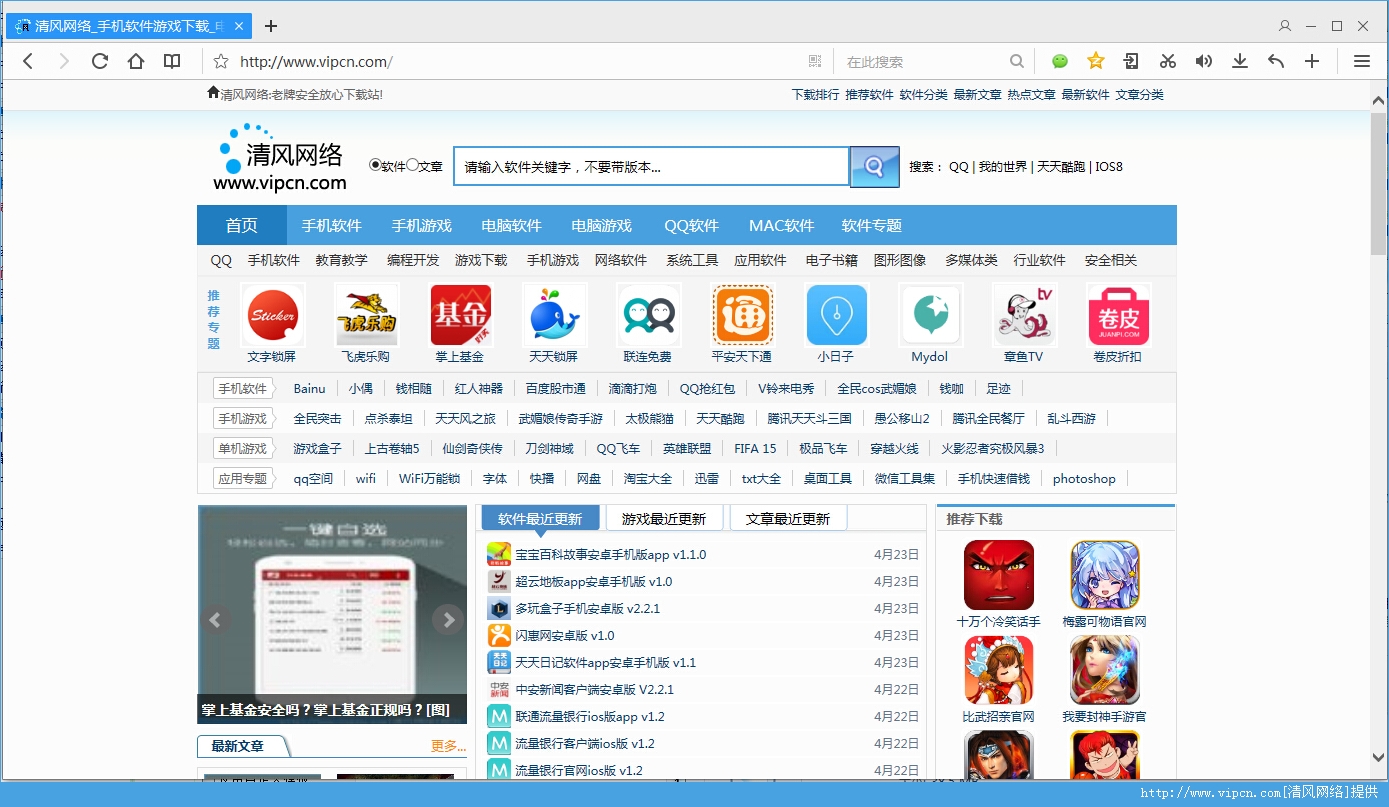Mute sound with the speaker icon
1389x807 pixels.
pyautogui.click(x=1204, y=61)
